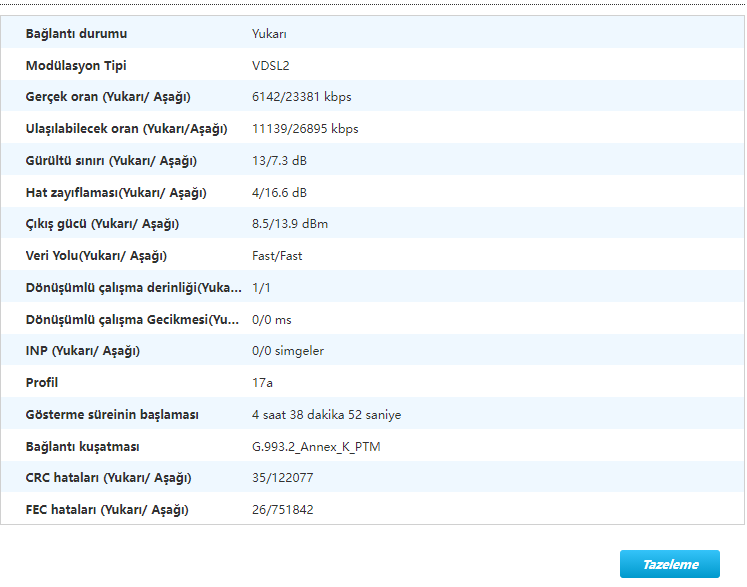Select 'Dönüşümlü çalışma Gecikmesi' label
Viewport: 747px width, 587px height.
coord(132,319)
